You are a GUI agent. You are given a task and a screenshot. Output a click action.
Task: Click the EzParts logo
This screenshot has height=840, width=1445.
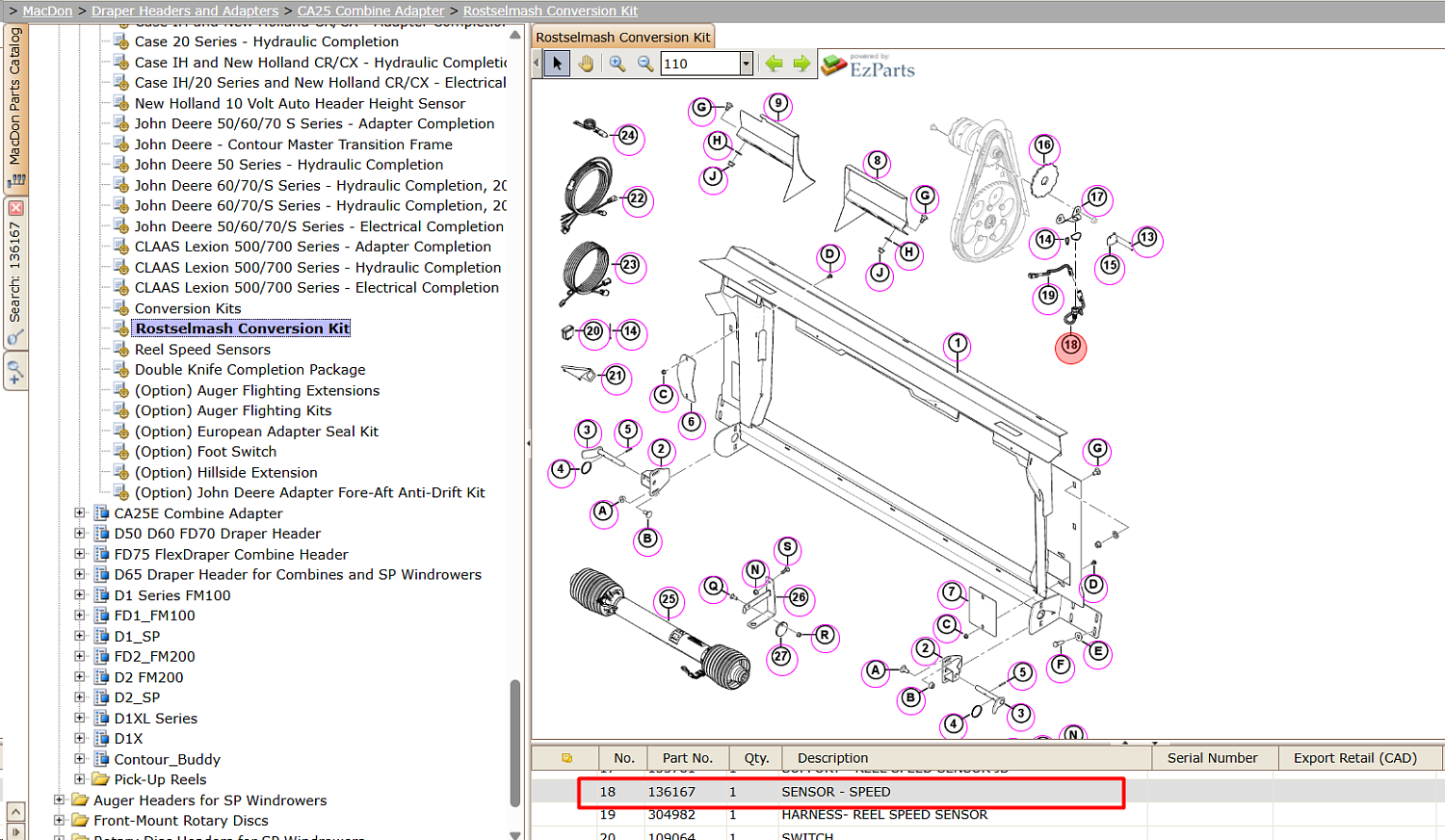click(x=868, y=66)
